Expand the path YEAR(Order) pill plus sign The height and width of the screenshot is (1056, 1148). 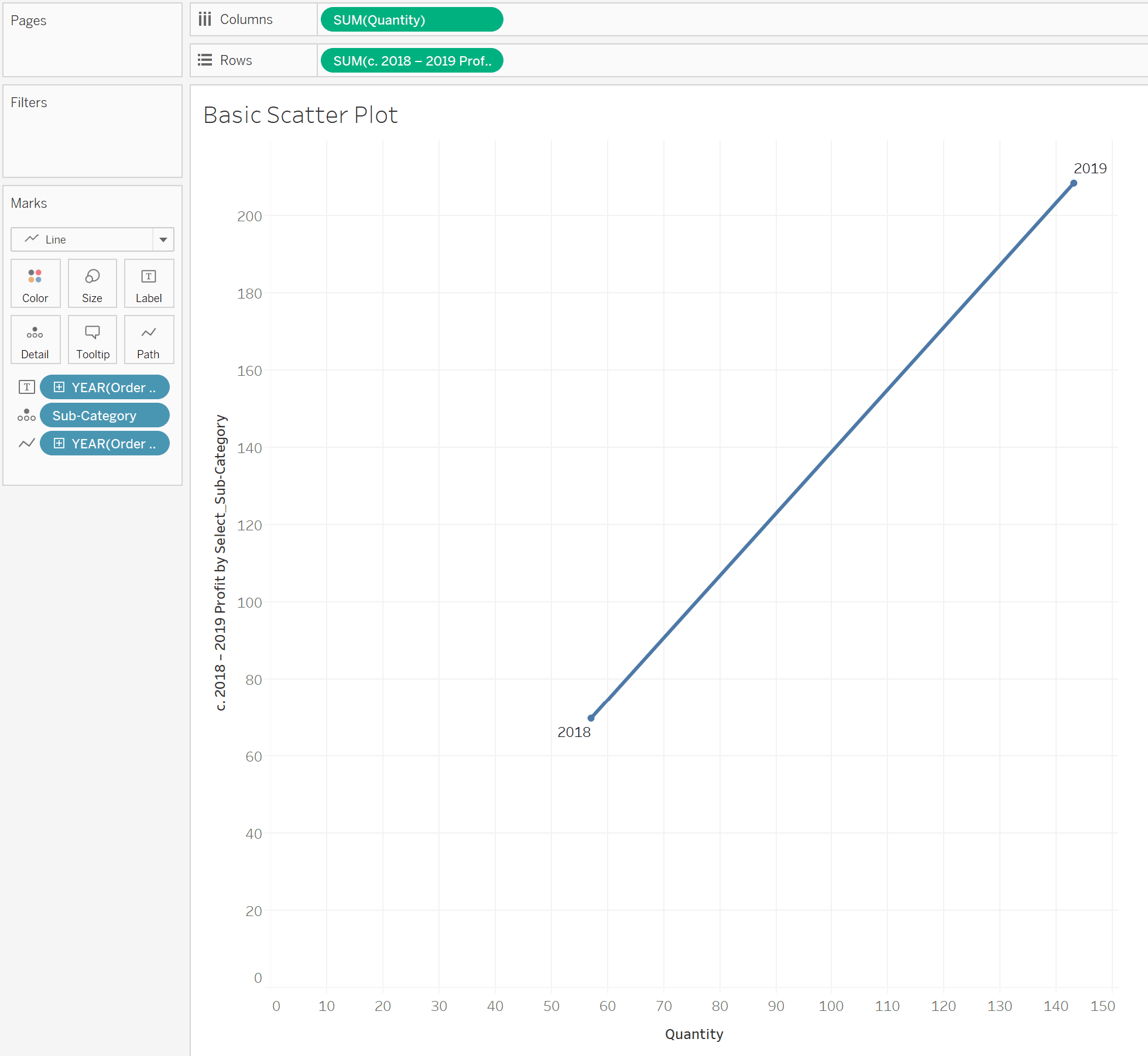[59, 443]
